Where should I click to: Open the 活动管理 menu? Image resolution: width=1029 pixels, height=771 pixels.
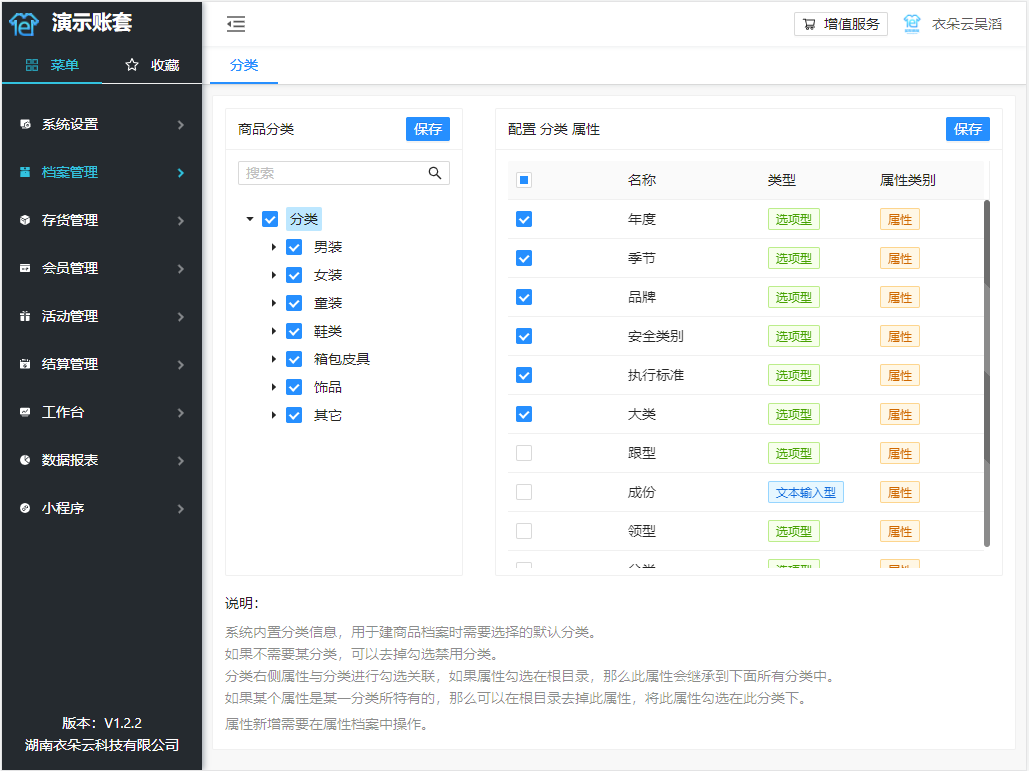102,316
